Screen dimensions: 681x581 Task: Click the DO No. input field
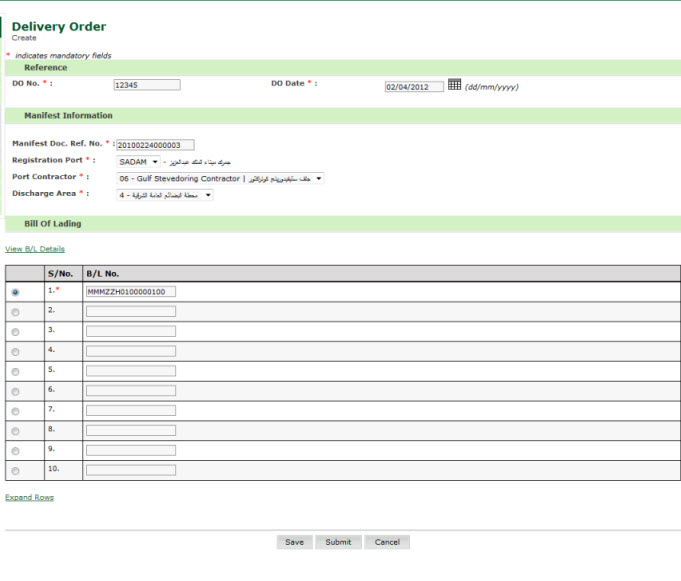point(147,85)
